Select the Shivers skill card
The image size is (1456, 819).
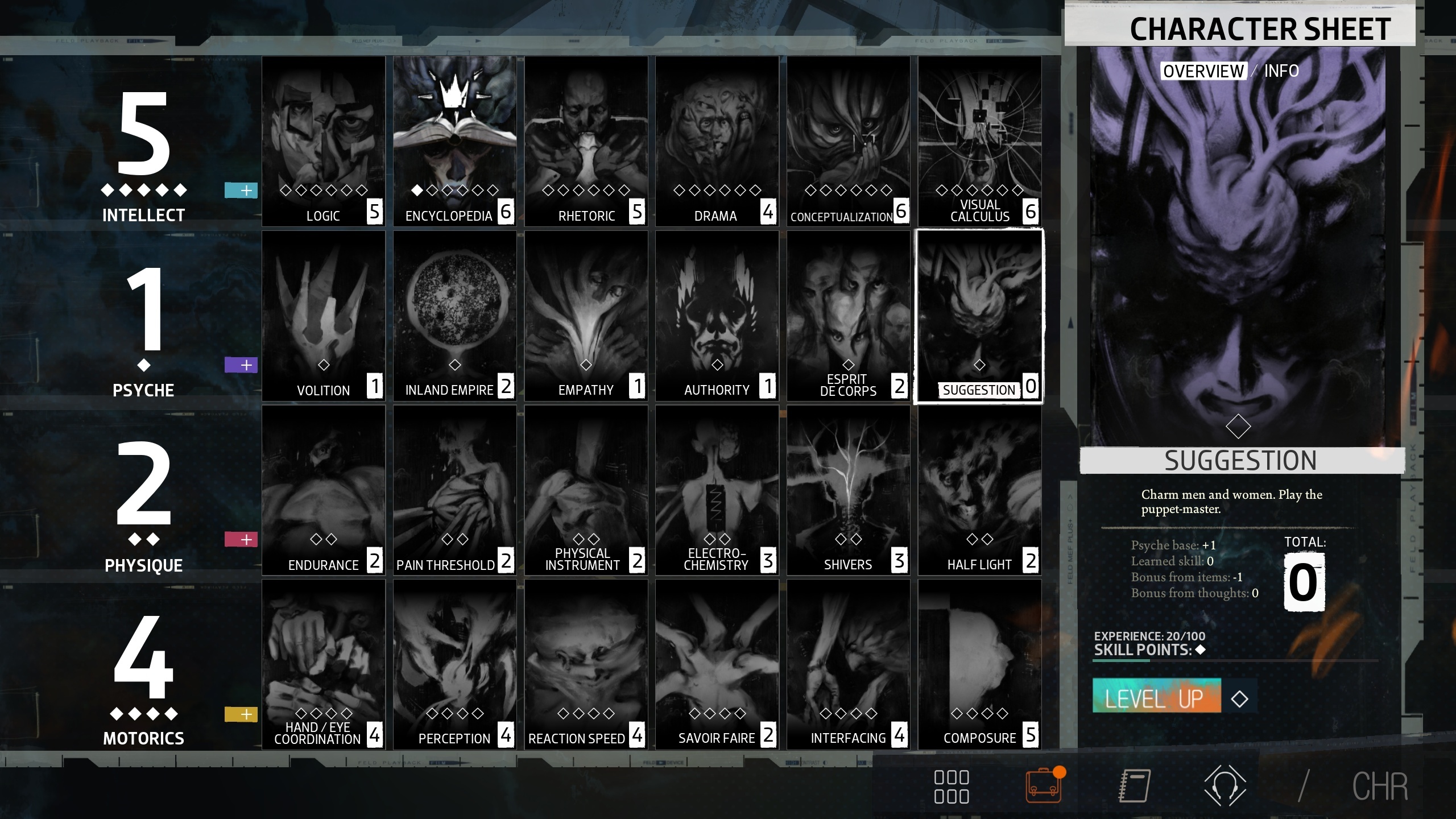(x=849, y=490)
